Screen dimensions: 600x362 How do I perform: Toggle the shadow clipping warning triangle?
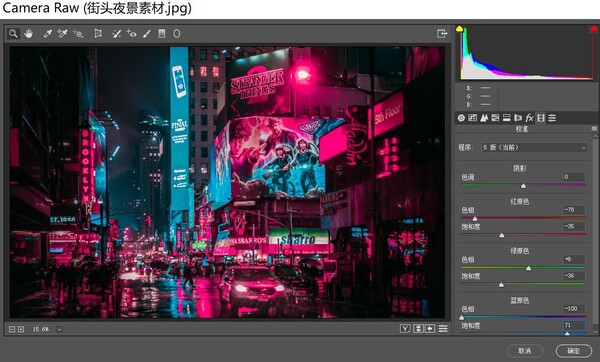click(x=460, y=29)
